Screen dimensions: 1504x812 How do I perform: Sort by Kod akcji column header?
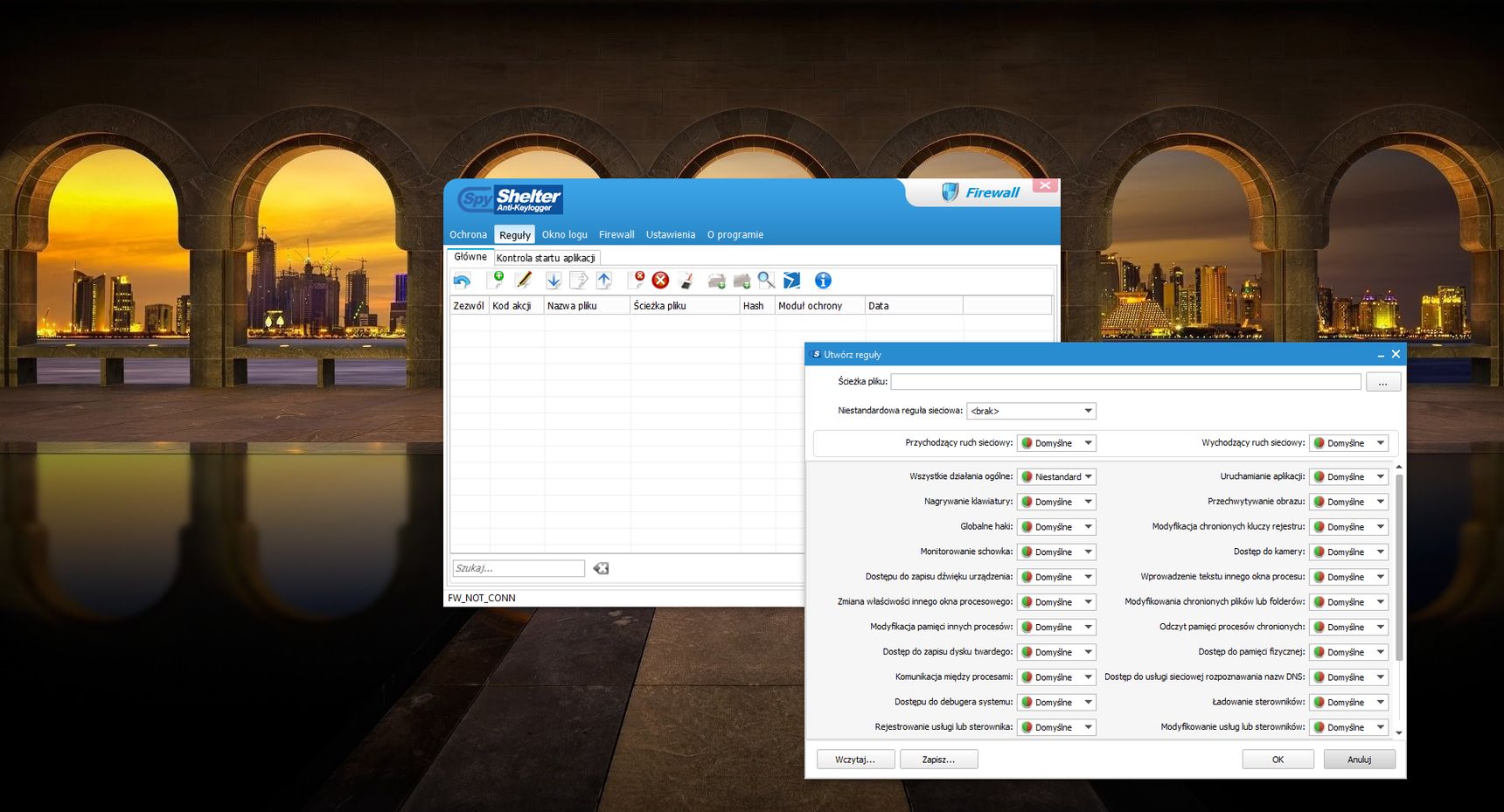coord(516,306)
